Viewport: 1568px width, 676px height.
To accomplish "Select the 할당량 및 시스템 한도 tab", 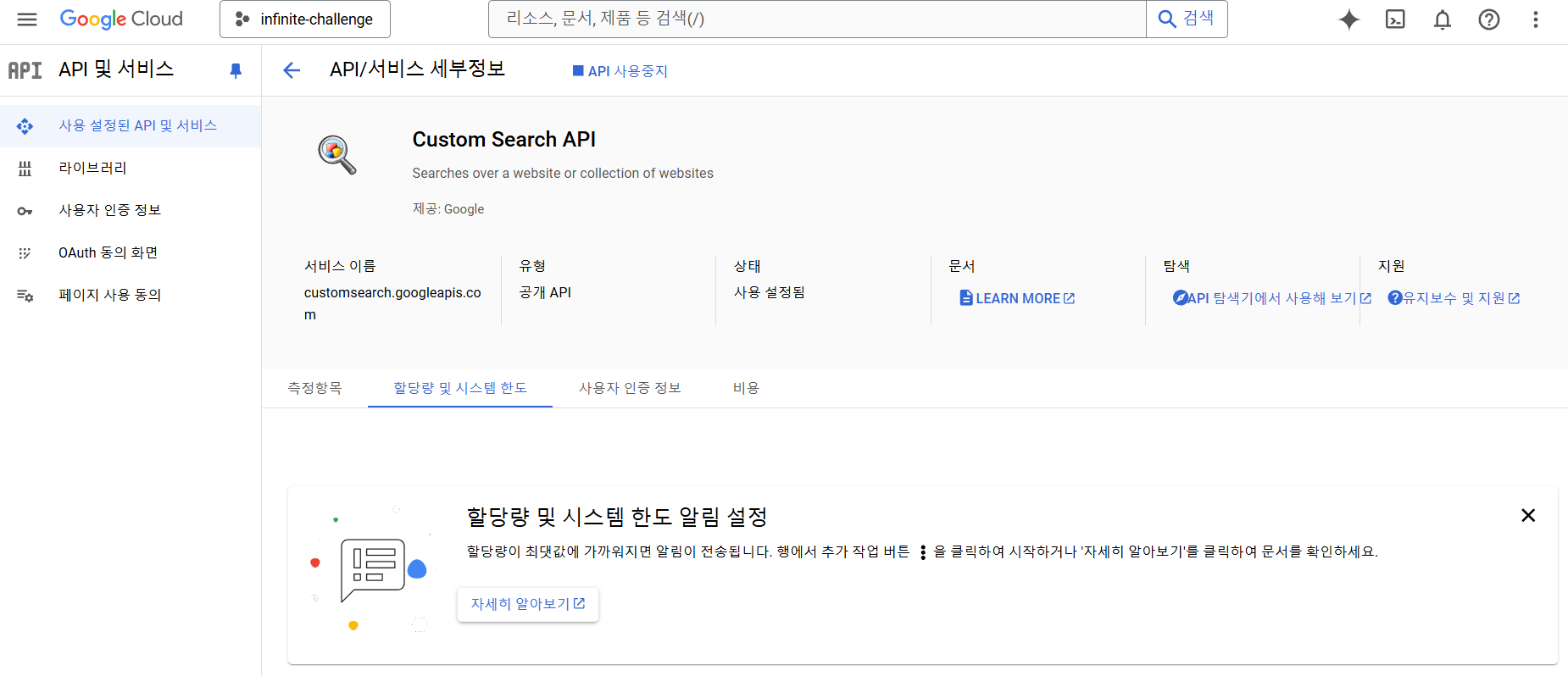I will [x=460, y=388].
